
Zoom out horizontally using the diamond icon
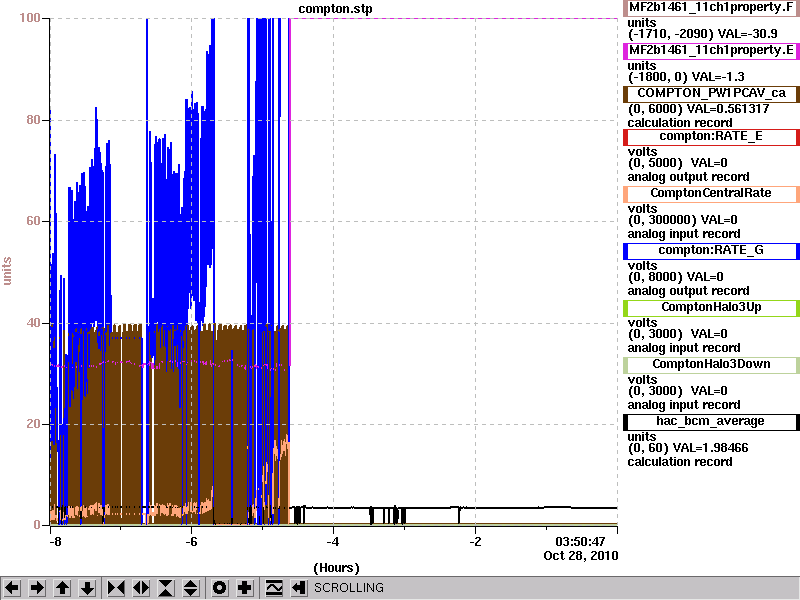[x=141, y=588]
